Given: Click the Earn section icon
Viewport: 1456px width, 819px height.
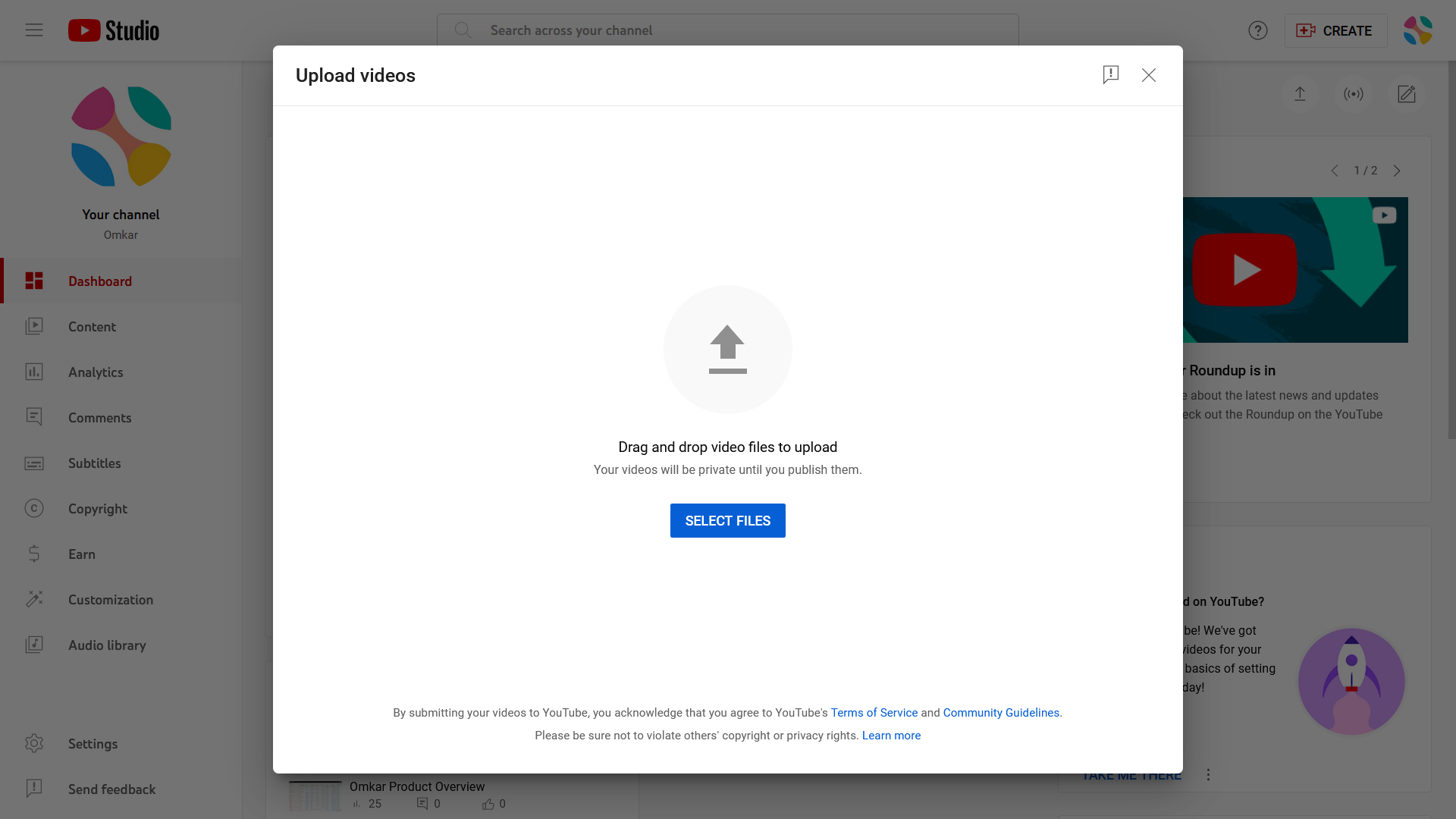Looking at the screenshot, I should (34, 554).
